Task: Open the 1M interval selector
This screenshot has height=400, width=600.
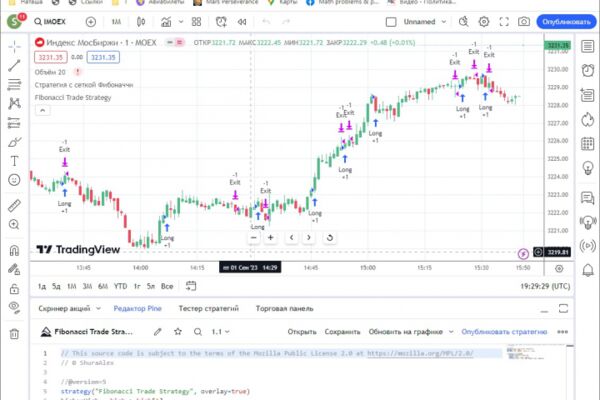Action: pyautogui.click(x=116, y=22)
